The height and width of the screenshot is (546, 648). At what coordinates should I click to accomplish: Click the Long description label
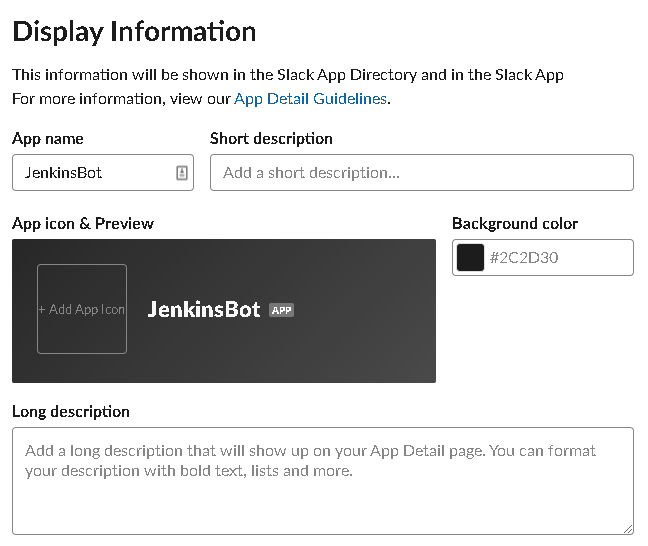71,412
